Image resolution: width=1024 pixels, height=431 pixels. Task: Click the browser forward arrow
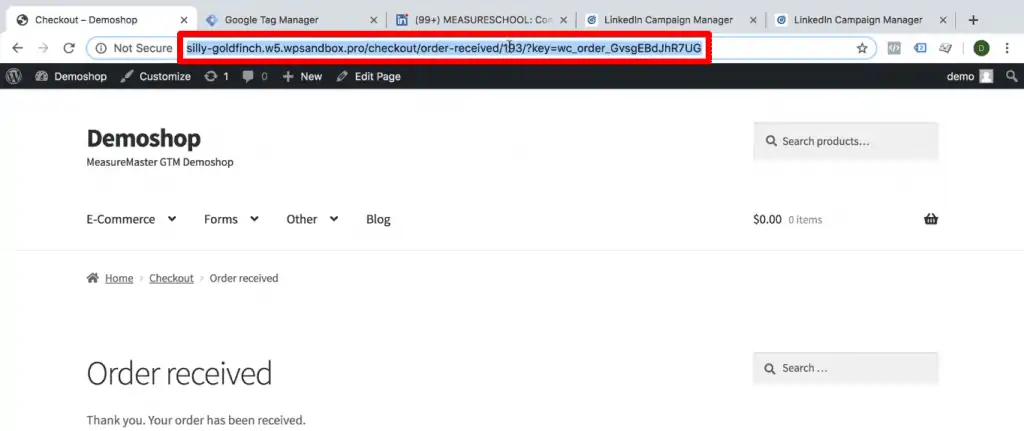(x=43, y=48)
